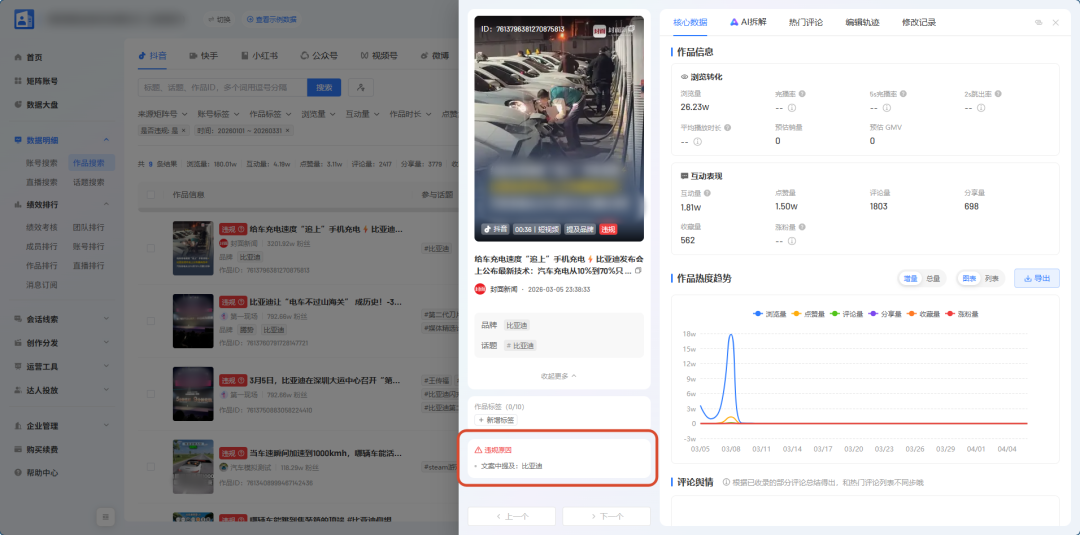Viewport: 1080px width, 535px height.
Task: Click the info icon under 完播率 value
Action: point(792,107)
